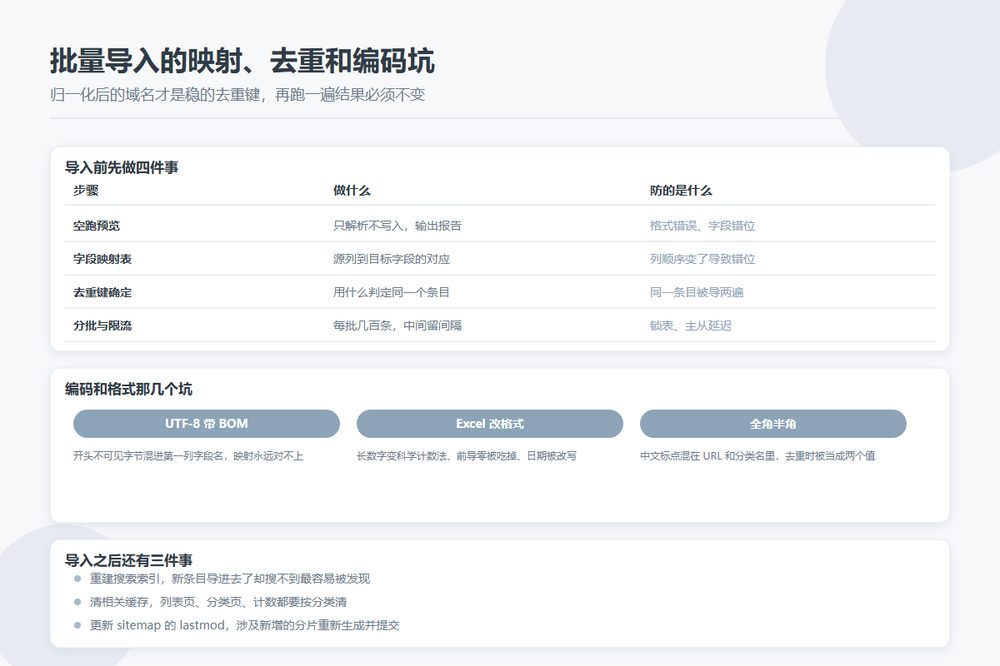The width and height of the screenshot is (1000, 666).
Task: Click the cell 源列到目标字段的对应
Action: [392, 259]
